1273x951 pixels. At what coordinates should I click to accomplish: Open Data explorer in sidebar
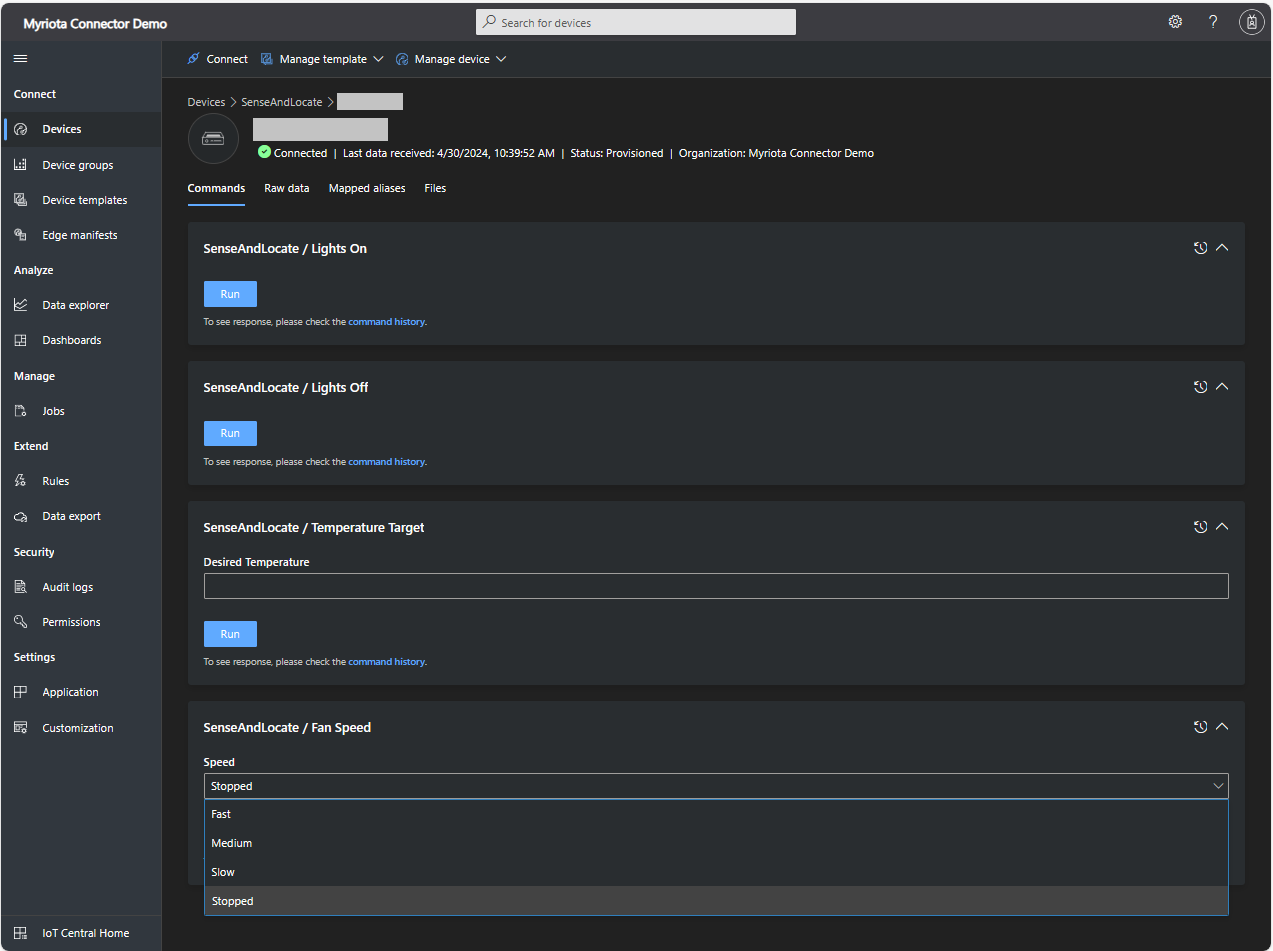(75, 305)
